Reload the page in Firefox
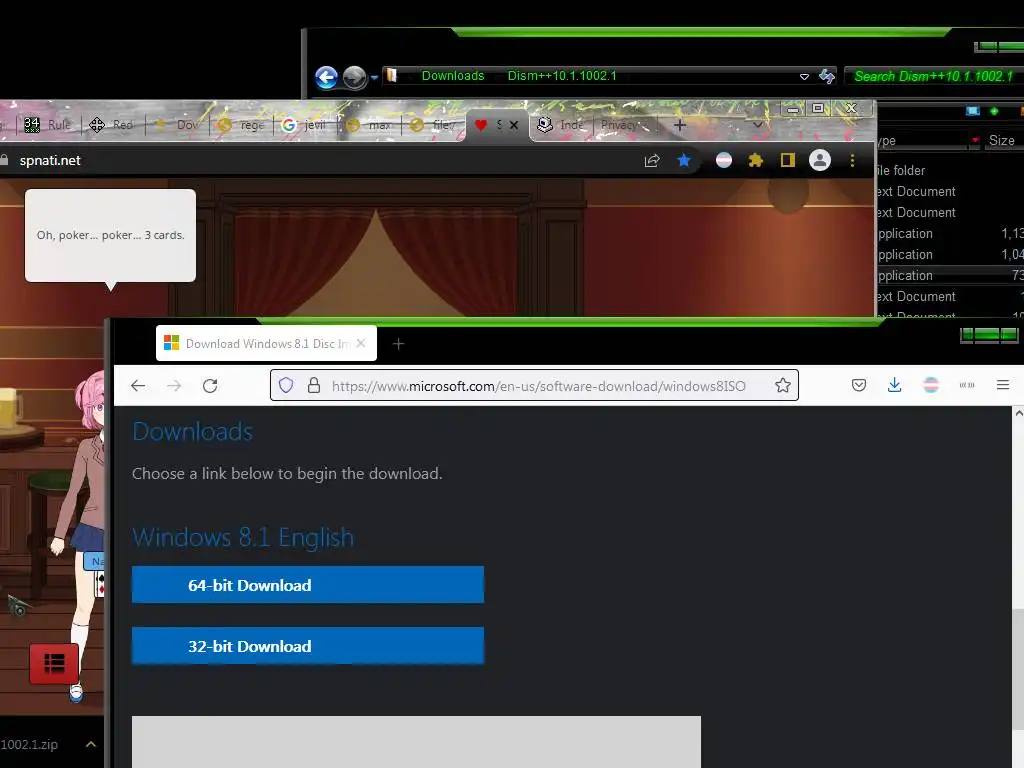The image size is (1024, 768). tap(210, 386)
